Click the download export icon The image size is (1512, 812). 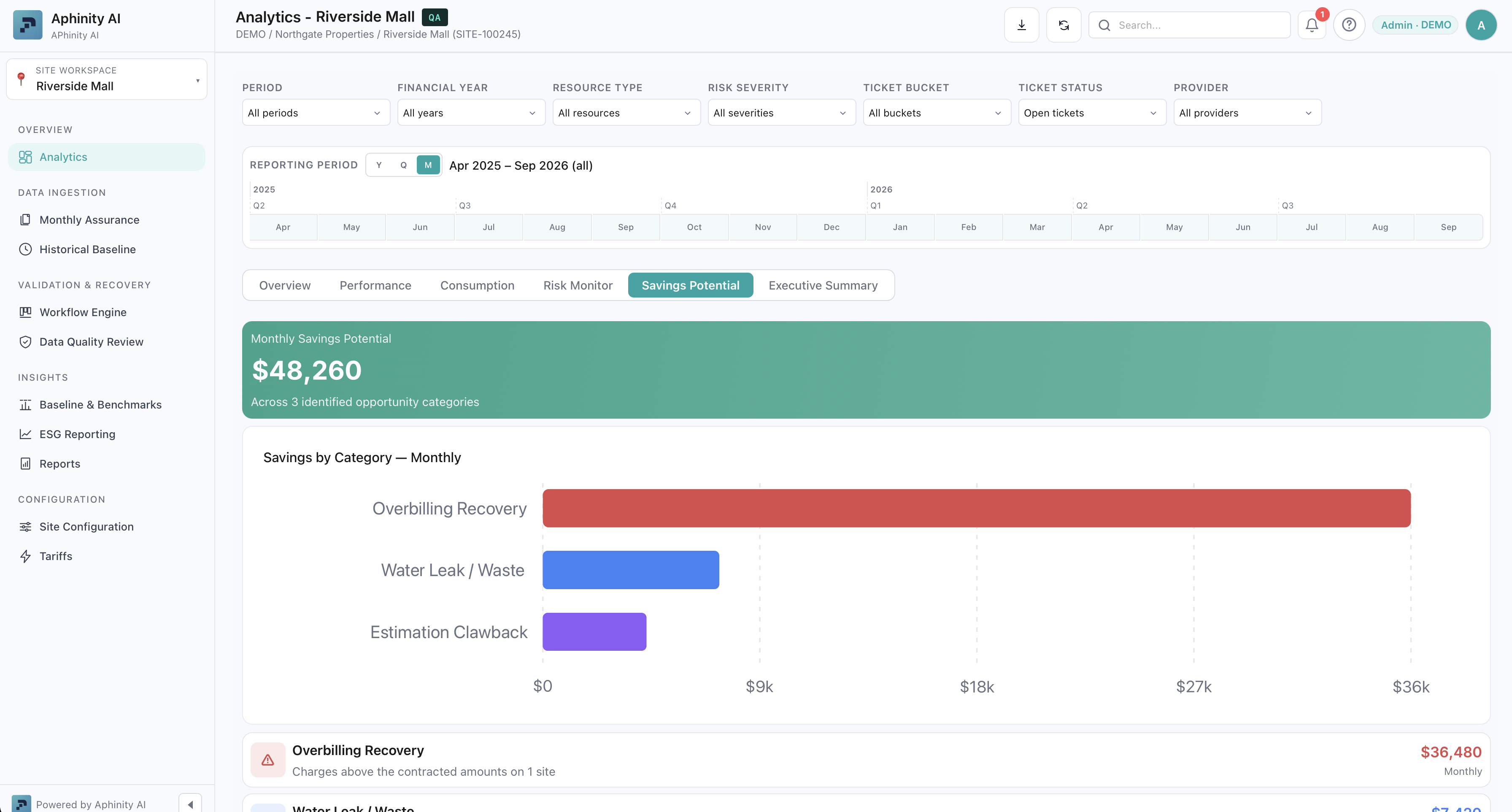[x=1021, y=24]
